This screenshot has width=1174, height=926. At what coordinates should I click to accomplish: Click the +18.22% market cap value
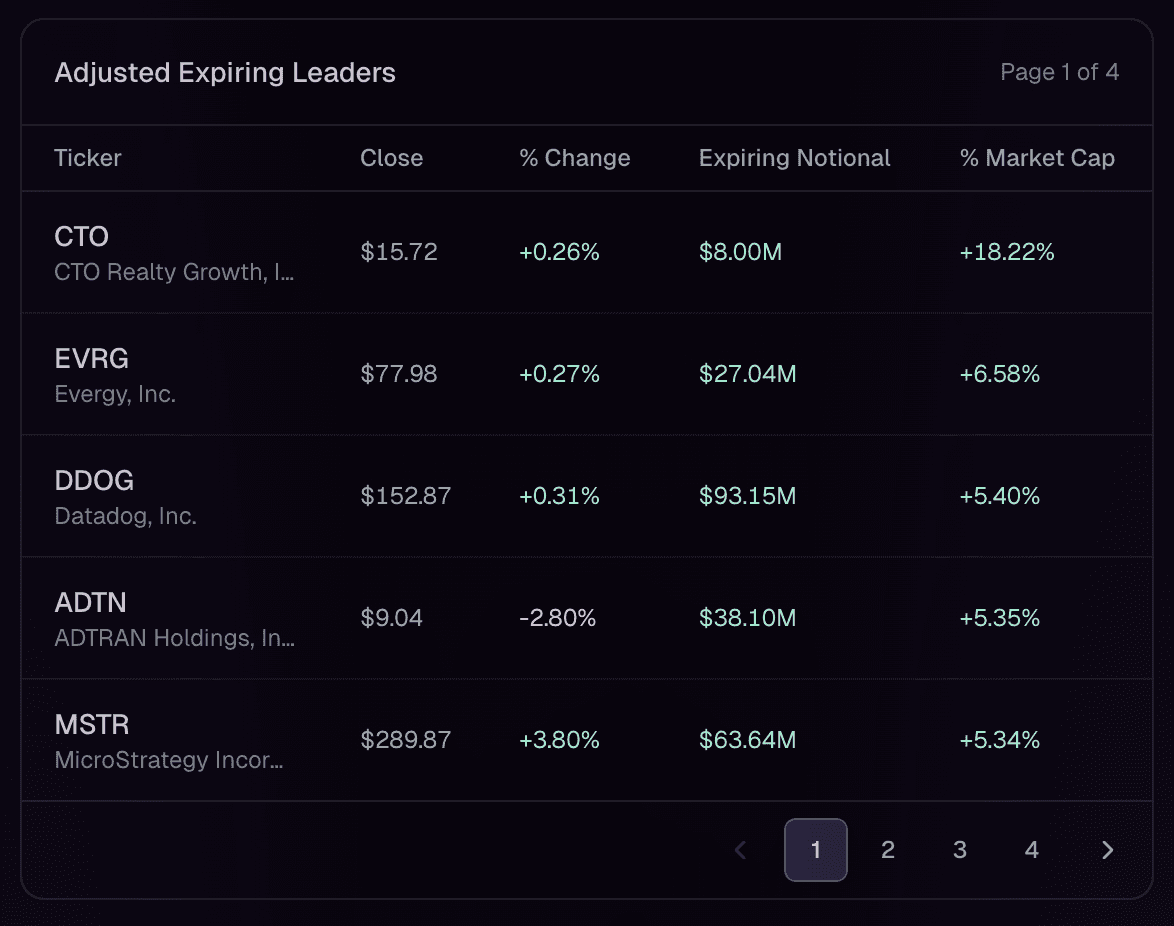point(1006,252)
